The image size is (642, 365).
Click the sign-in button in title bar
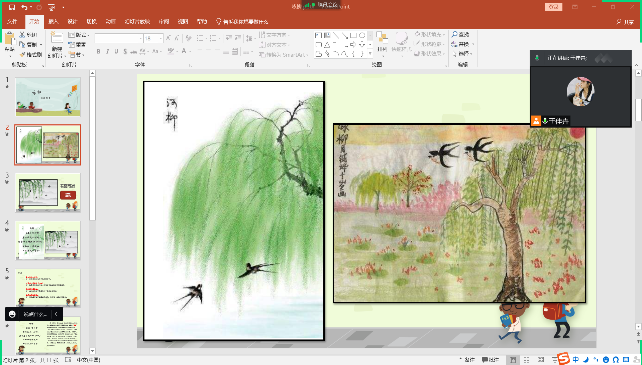click(554, 7)
